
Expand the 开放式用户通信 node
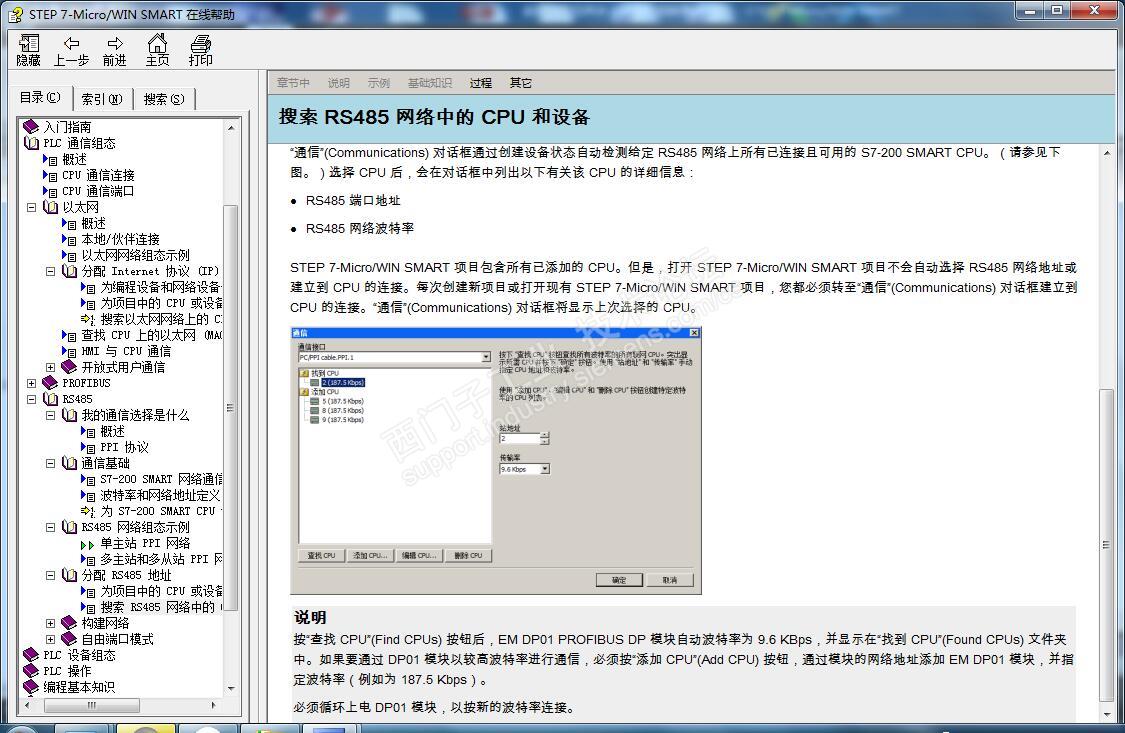[50, 367]
